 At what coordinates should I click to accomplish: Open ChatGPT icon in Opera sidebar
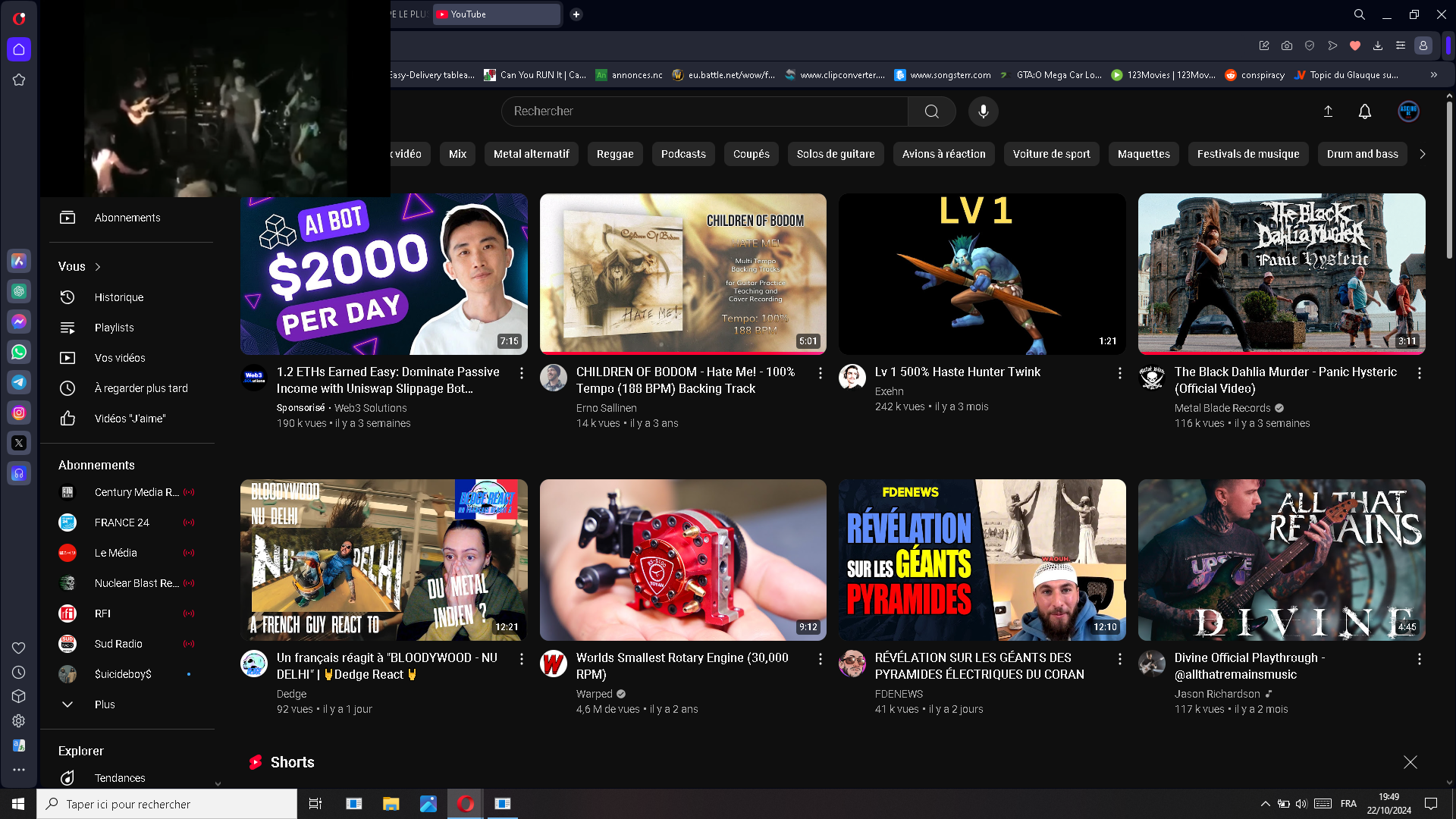[x=19, y=291]
